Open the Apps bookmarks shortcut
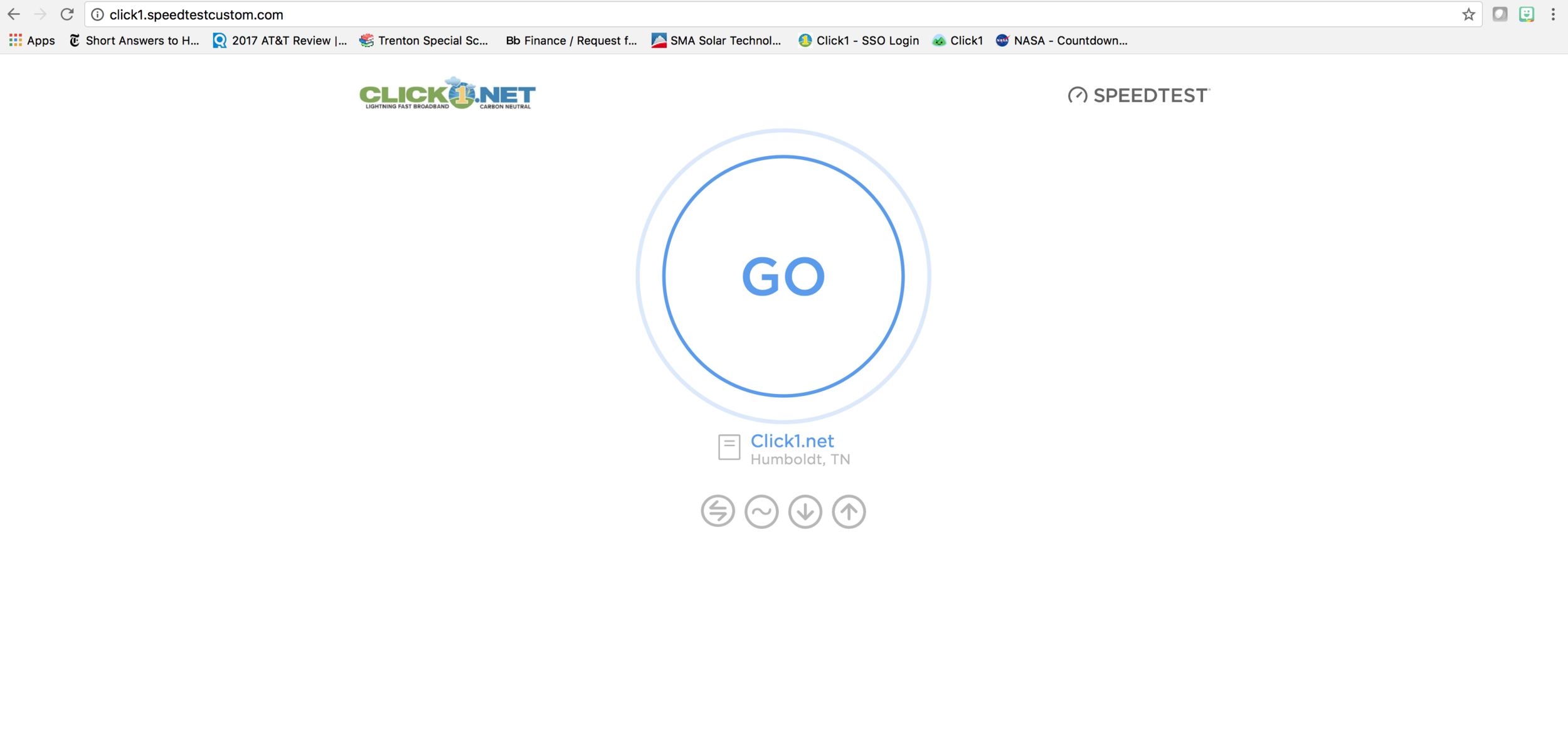The width and height of the screenshot is (1568, 751). click(x=32, y=41)
